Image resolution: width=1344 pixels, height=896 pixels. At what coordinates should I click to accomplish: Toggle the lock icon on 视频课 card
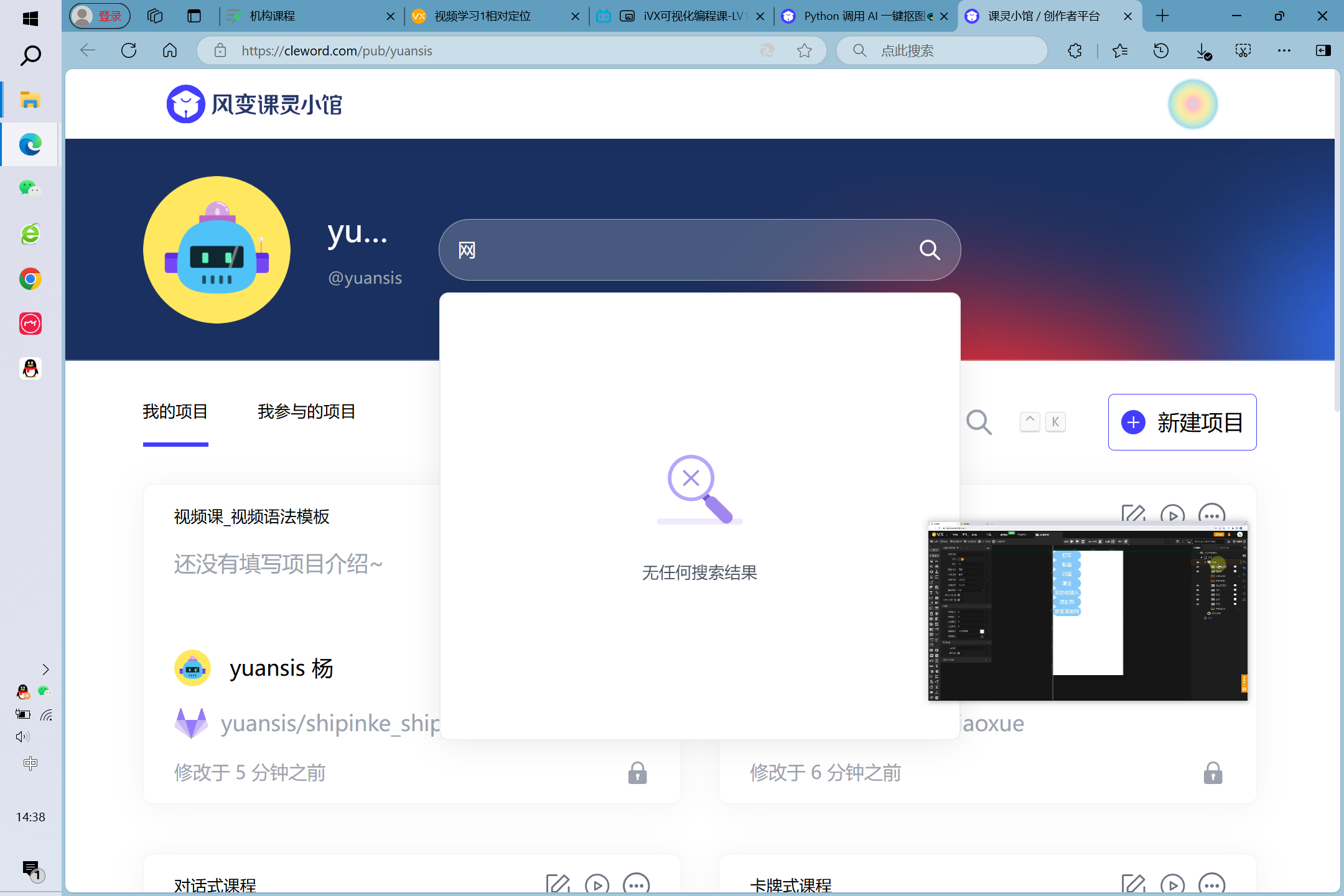click(x=637, y=773)
